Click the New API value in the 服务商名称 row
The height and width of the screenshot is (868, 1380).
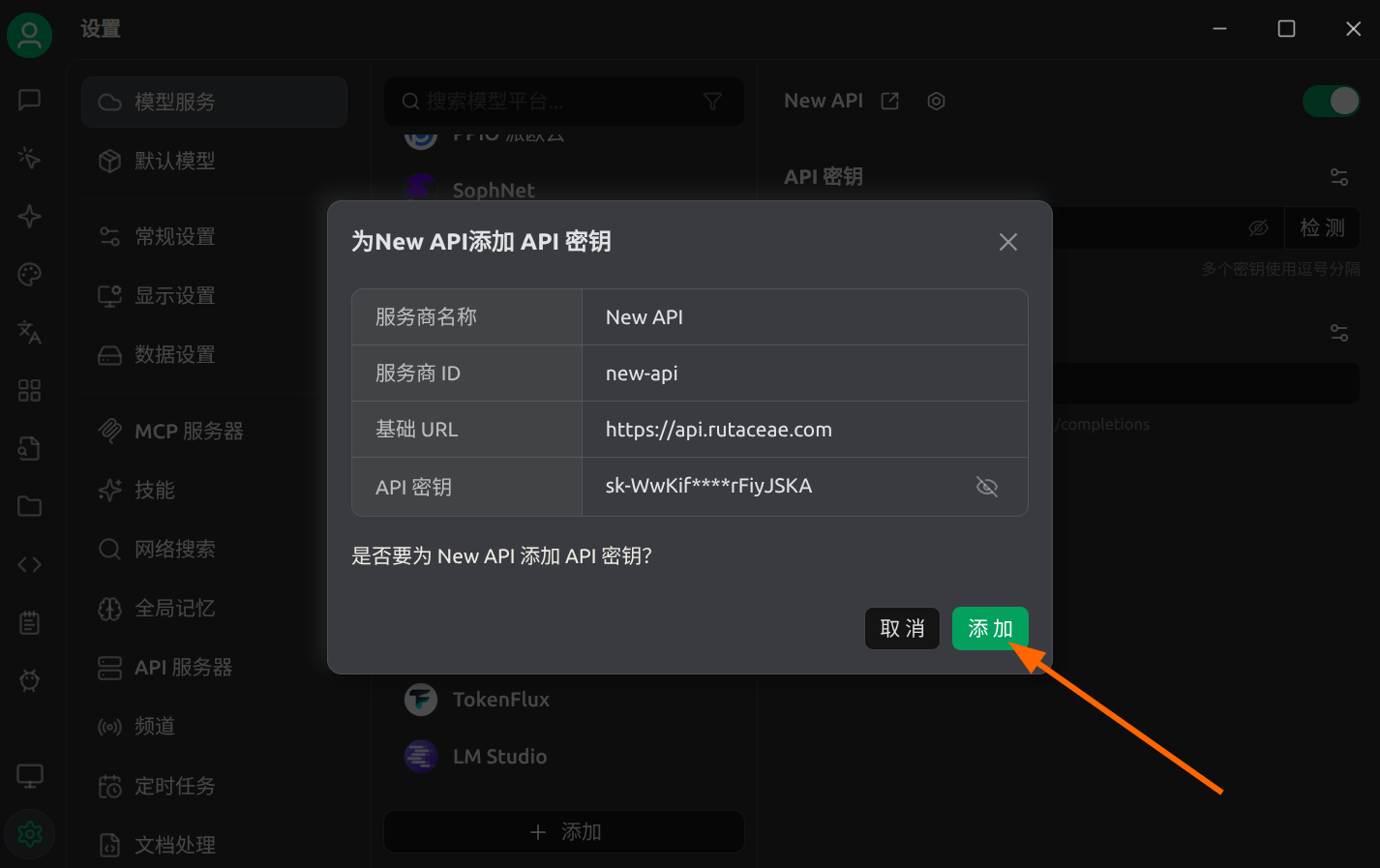645,317
